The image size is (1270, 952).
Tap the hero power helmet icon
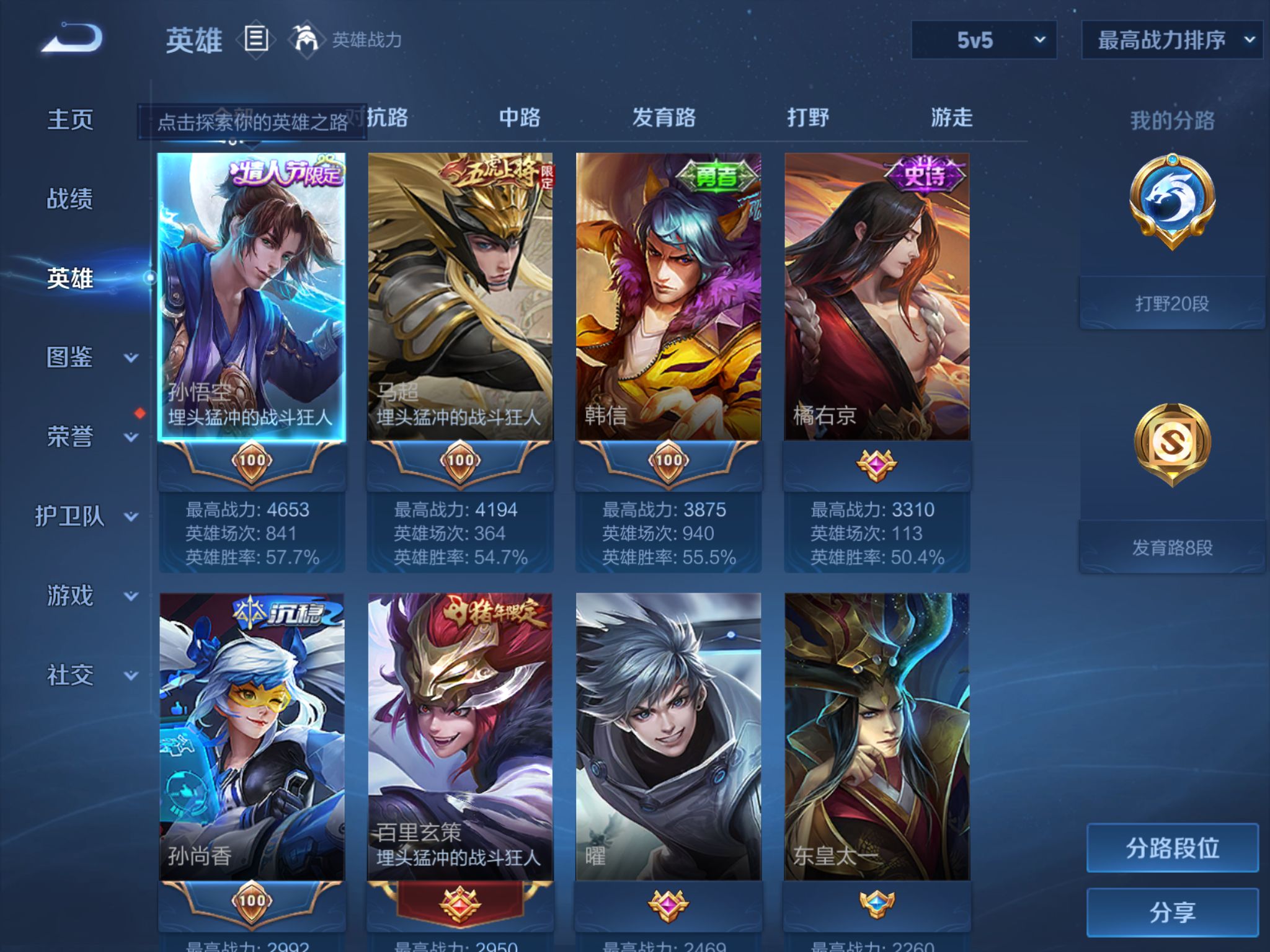[304, 40]
